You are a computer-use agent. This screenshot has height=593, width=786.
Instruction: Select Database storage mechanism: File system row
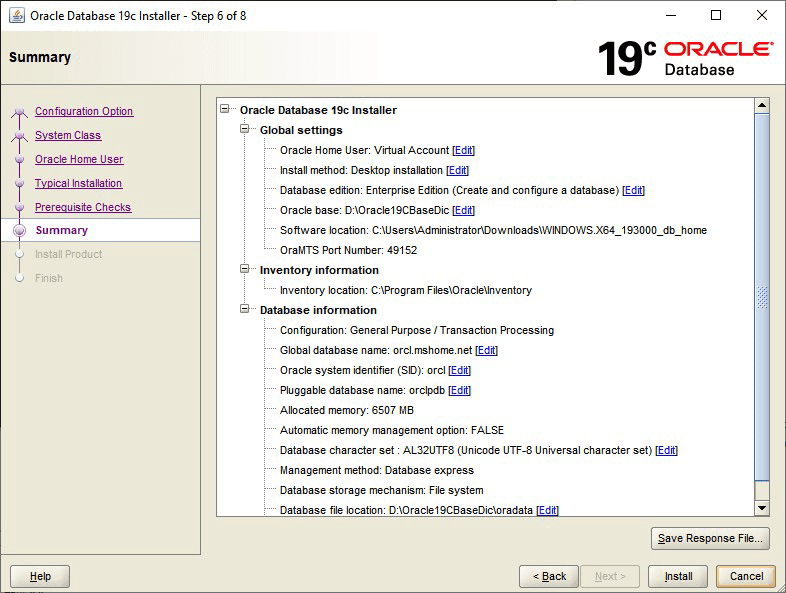(381, 490)
